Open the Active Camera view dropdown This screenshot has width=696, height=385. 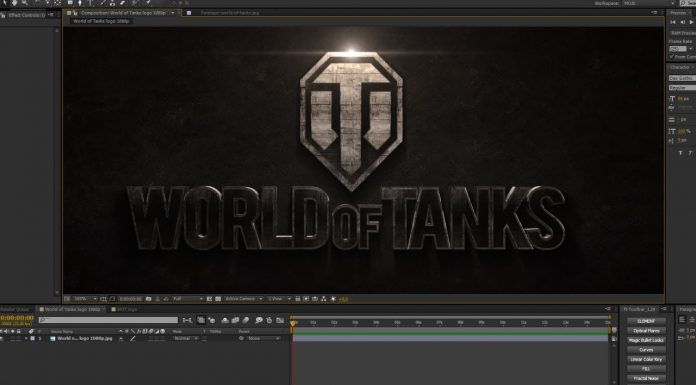tap(244, 299)
